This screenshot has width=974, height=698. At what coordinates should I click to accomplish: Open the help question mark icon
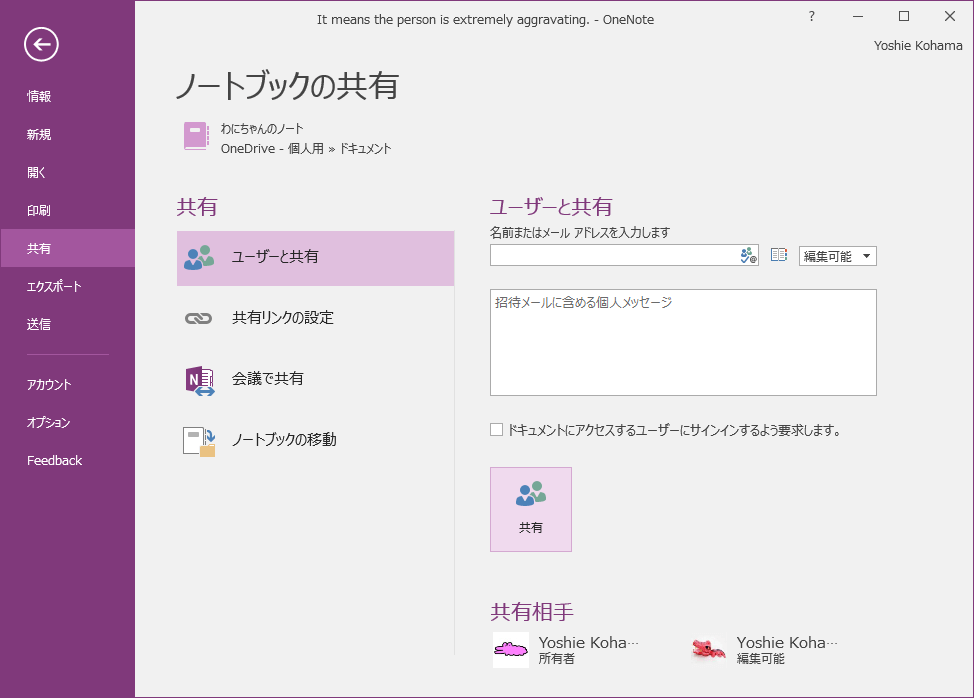coord(811,17)
